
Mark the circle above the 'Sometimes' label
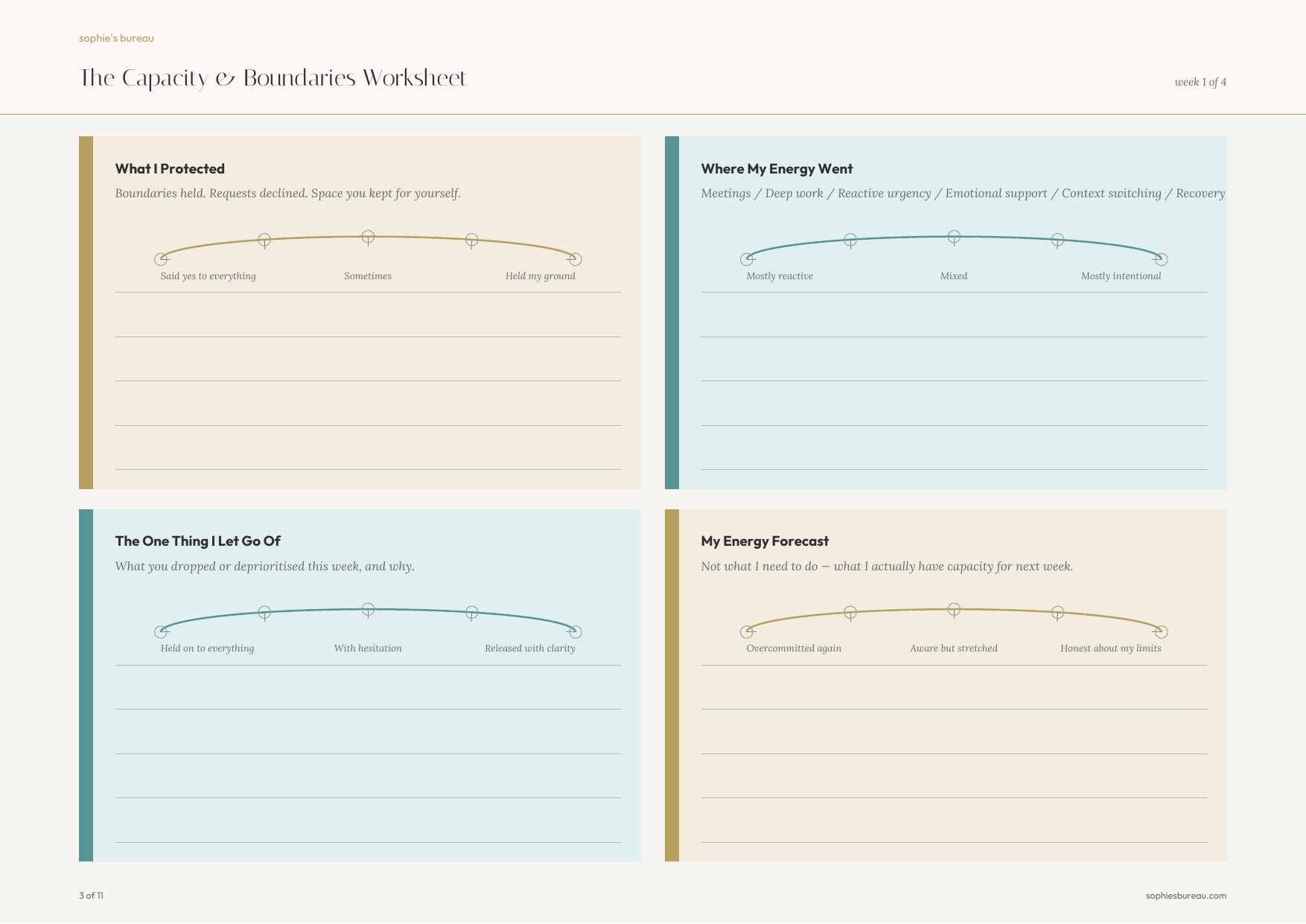368,237
